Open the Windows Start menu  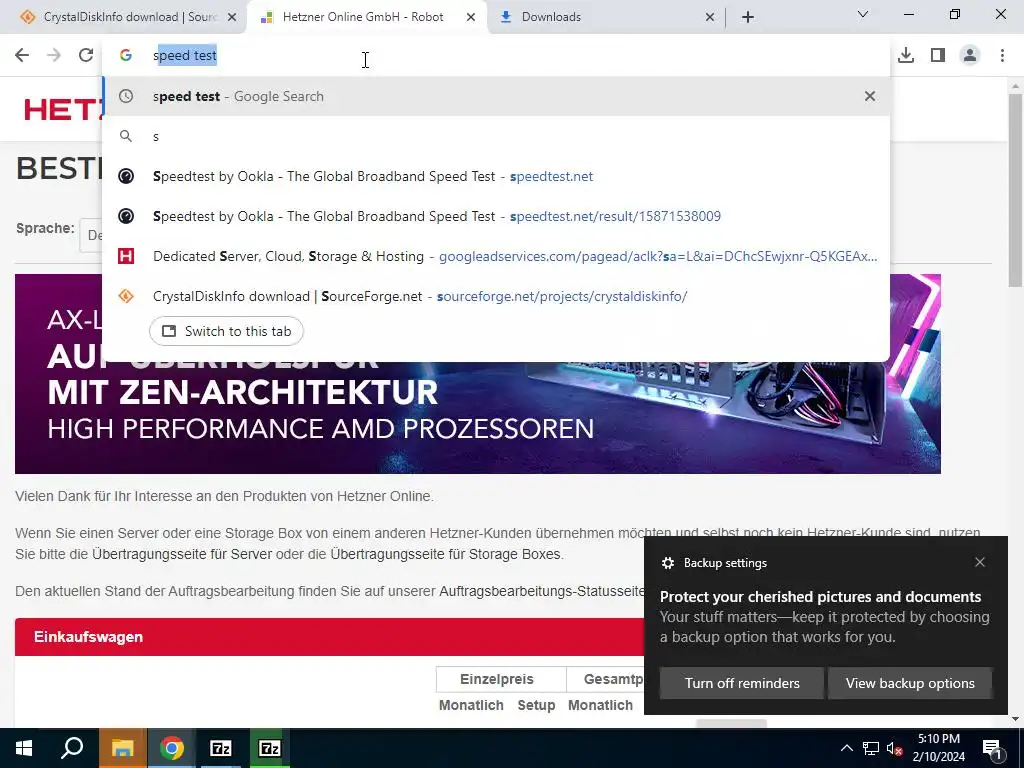[x=24, y=748]
